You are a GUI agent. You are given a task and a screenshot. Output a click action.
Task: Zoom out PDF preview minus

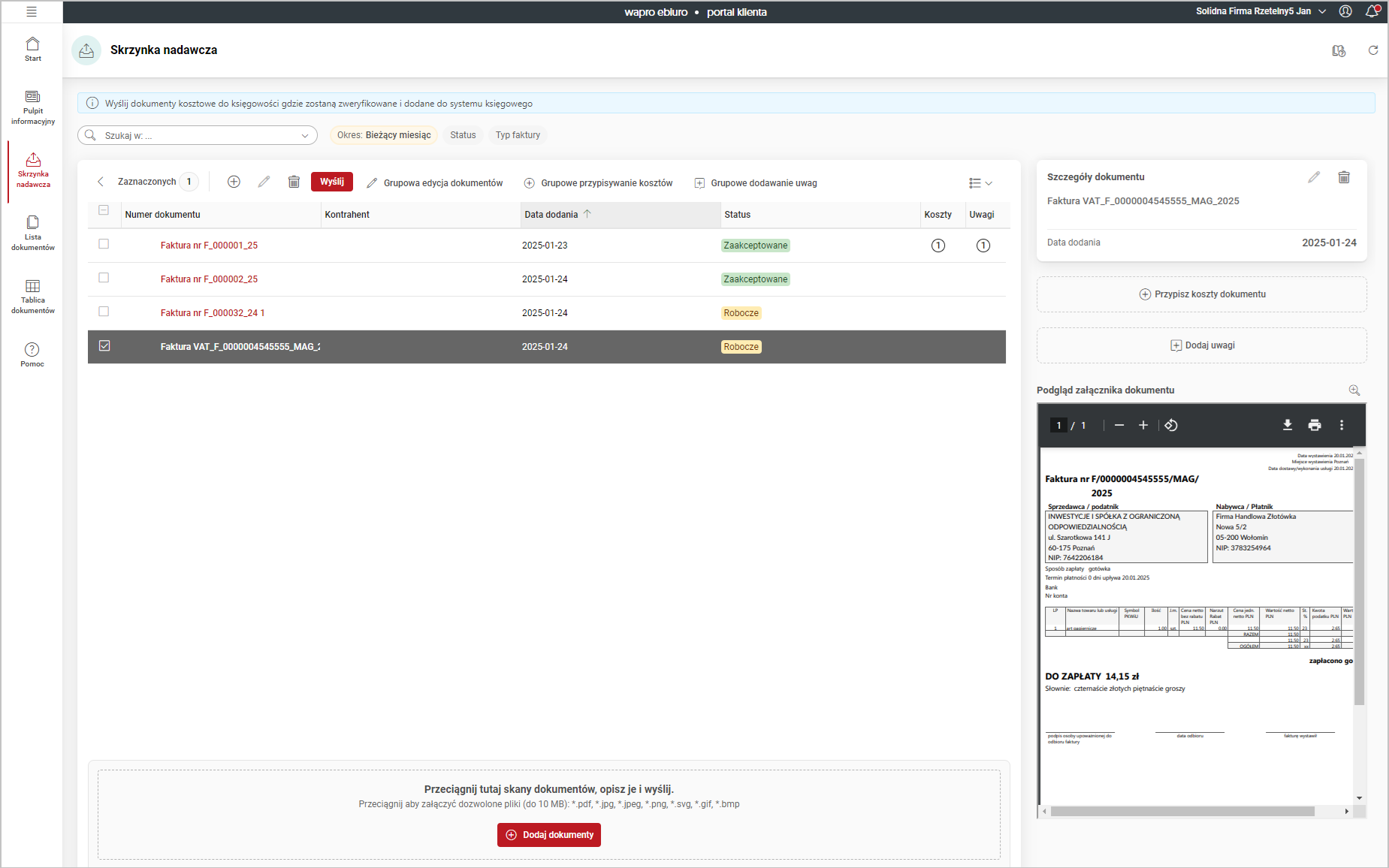1119,425
